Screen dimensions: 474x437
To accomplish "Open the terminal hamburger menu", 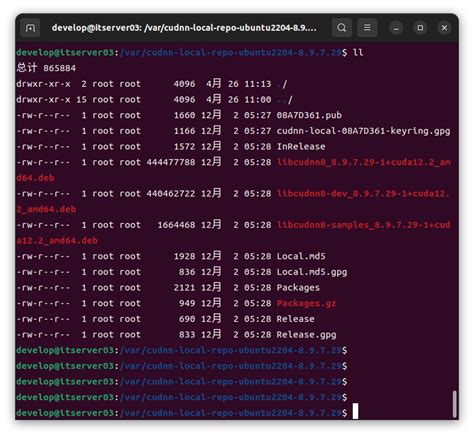I will click(367, 28).
